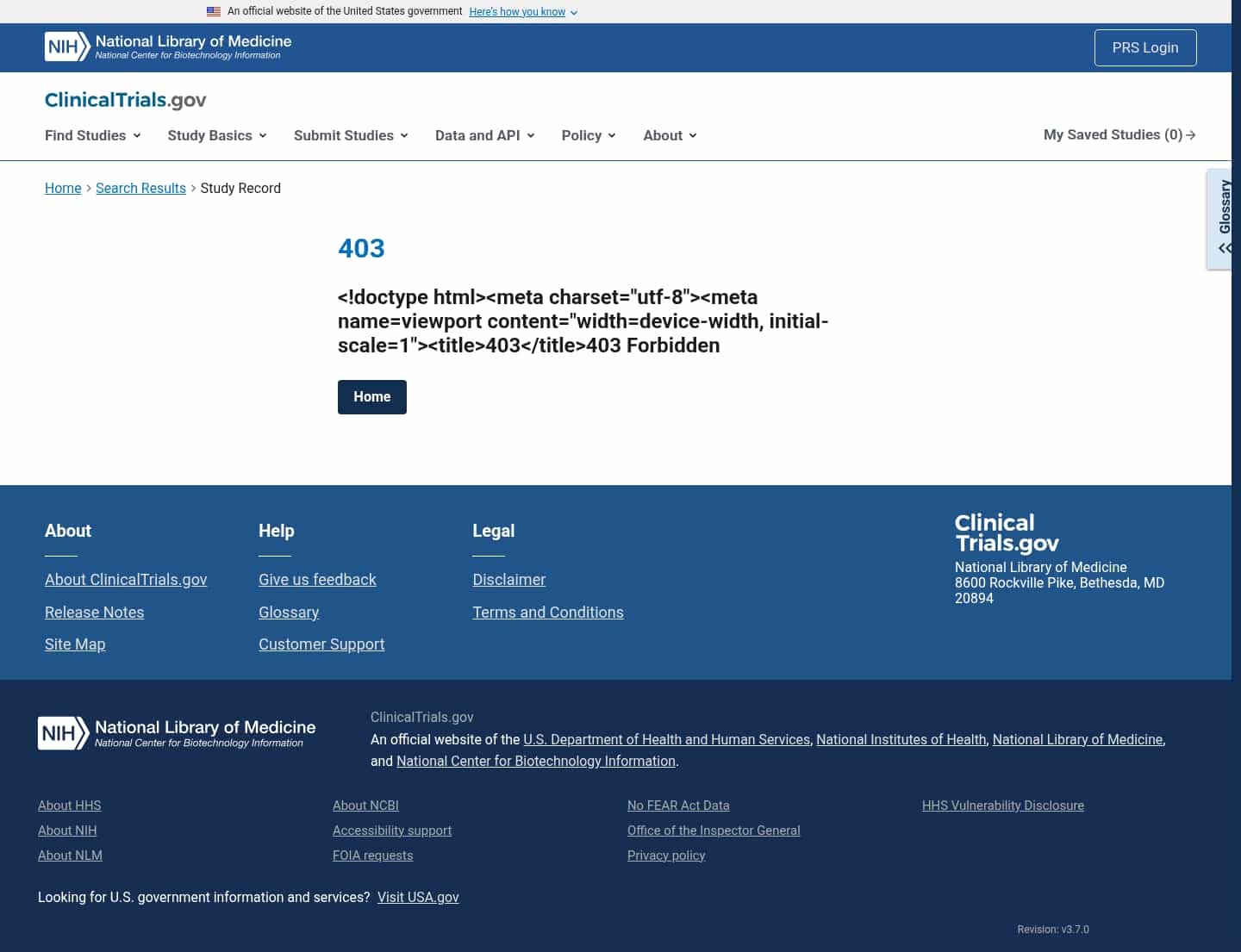Open the Submit Studies menu

tap(351, 135)
